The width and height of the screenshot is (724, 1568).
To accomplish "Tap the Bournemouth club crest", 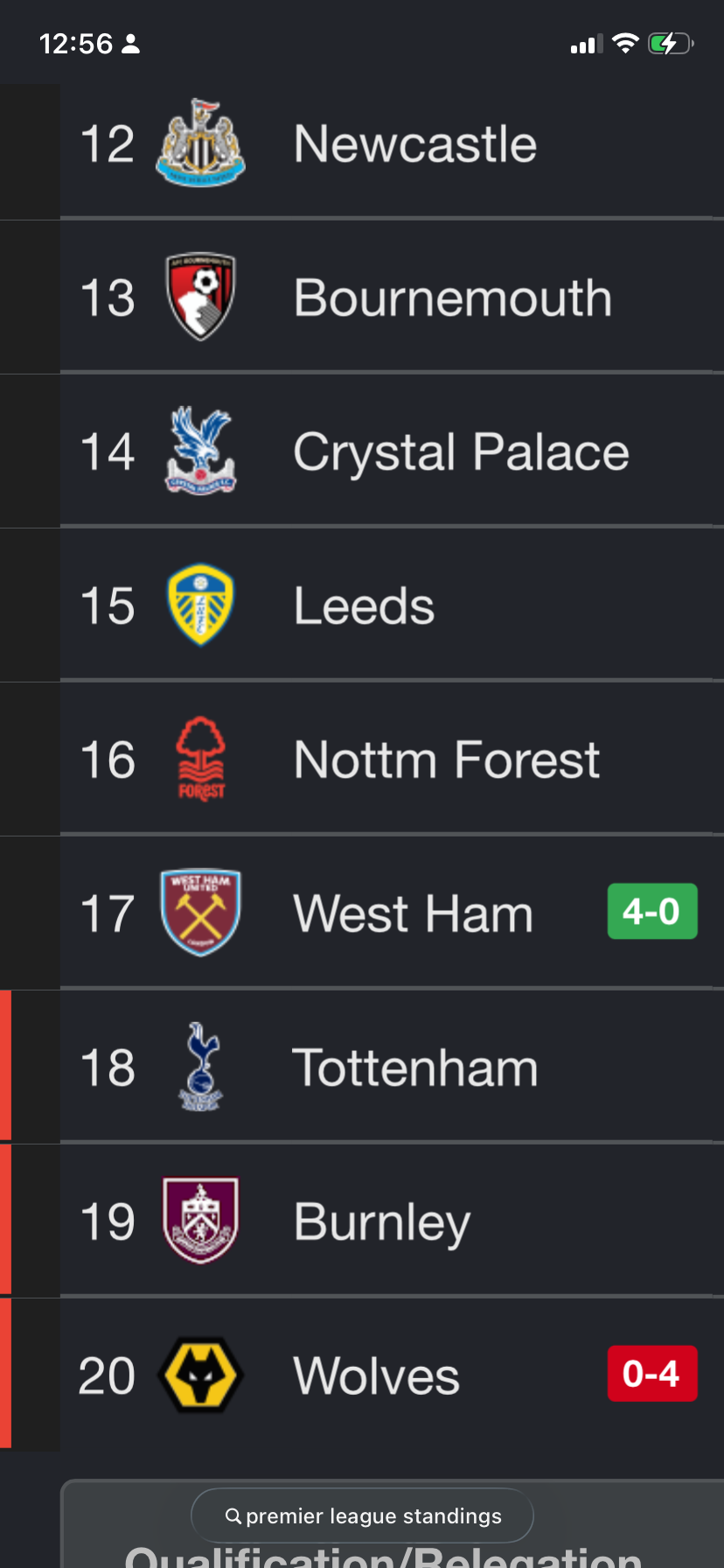I will click(200, 297).
